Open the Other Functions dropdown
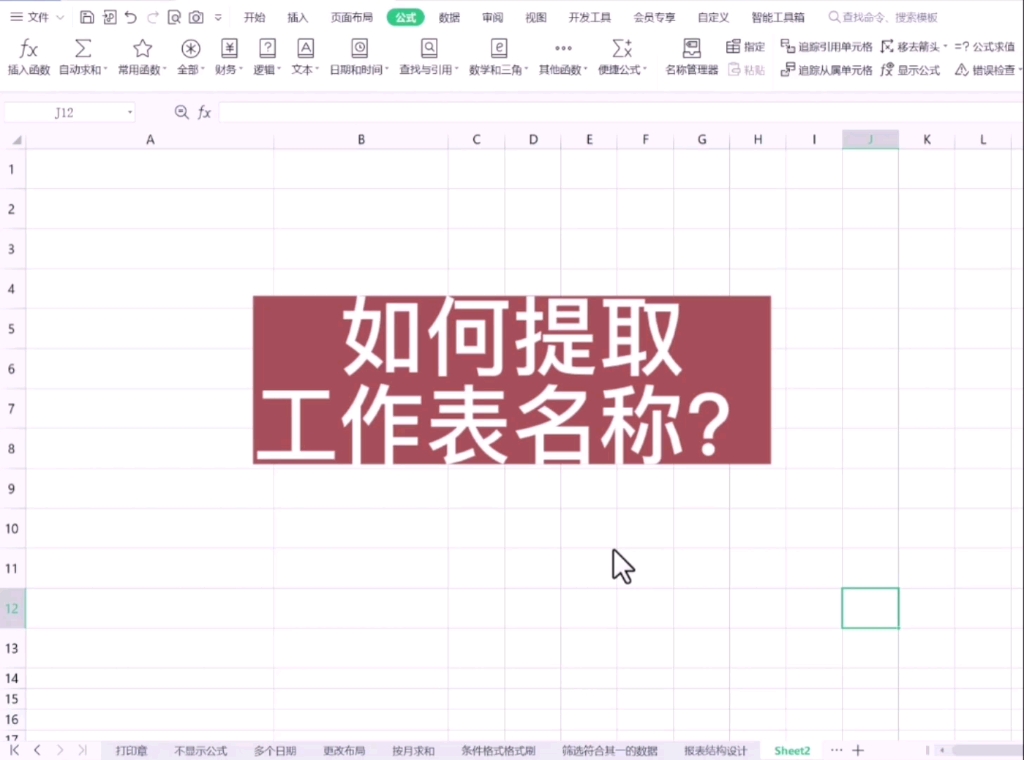The width and height of the screenshot is (1024, 760). [563, 55]
